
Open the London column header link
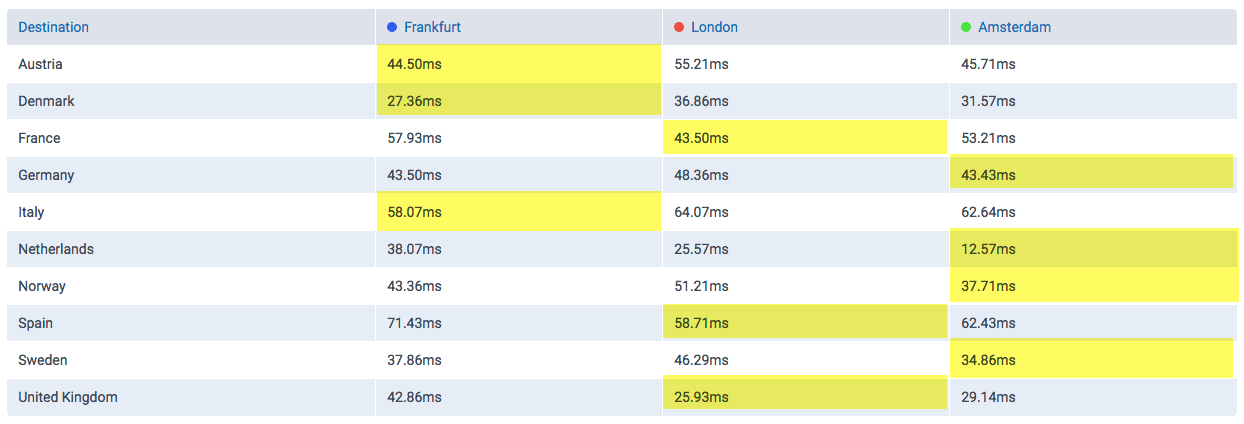pos(714,27)
